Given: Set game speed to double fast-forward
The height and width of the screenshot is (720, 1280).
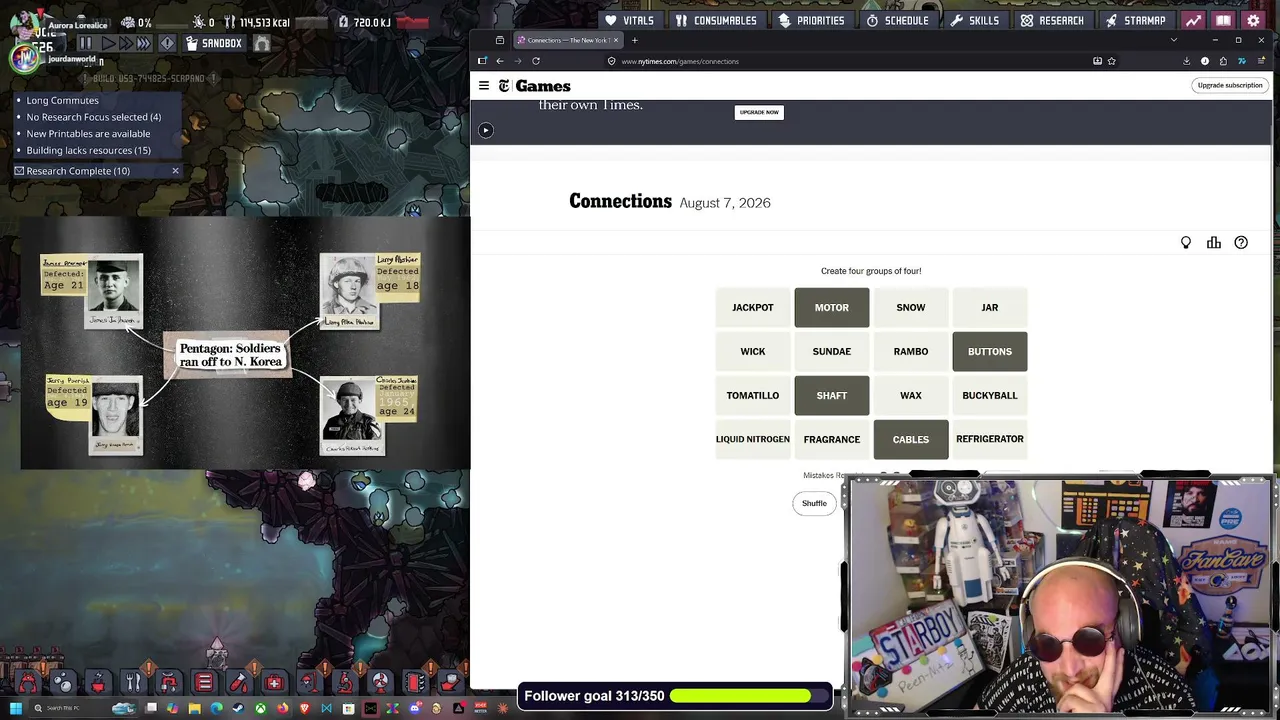Looking at the screenshot, I should tap(125, 43).
